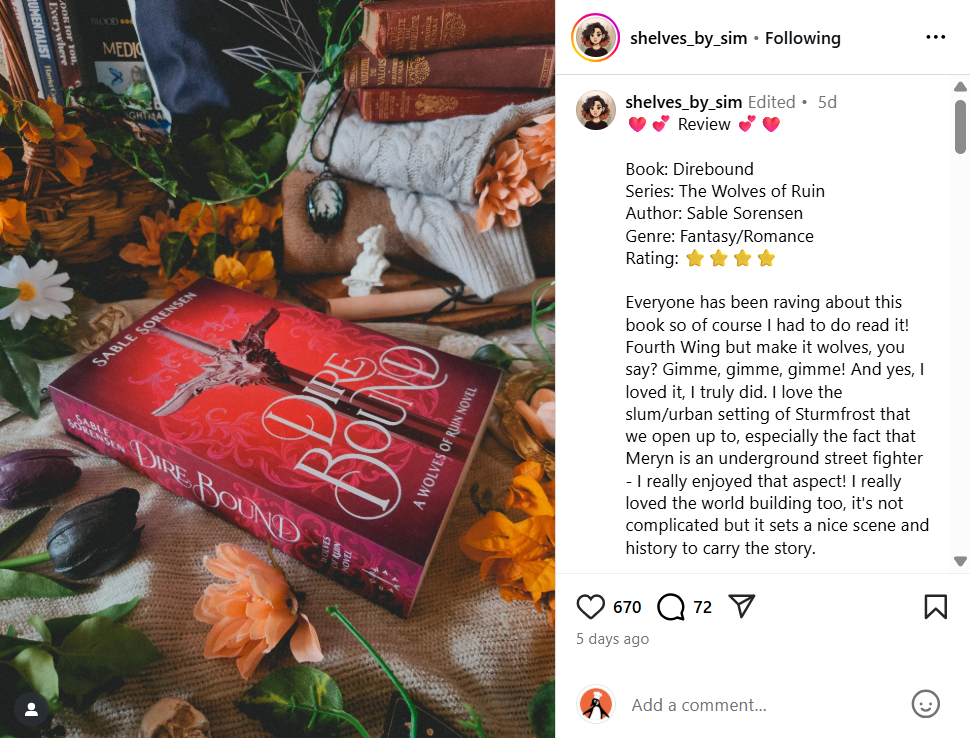Open emoji picker smiley icon
Image resolution: width=970 pixels, height=738 pixels.
tap(925, 704)
